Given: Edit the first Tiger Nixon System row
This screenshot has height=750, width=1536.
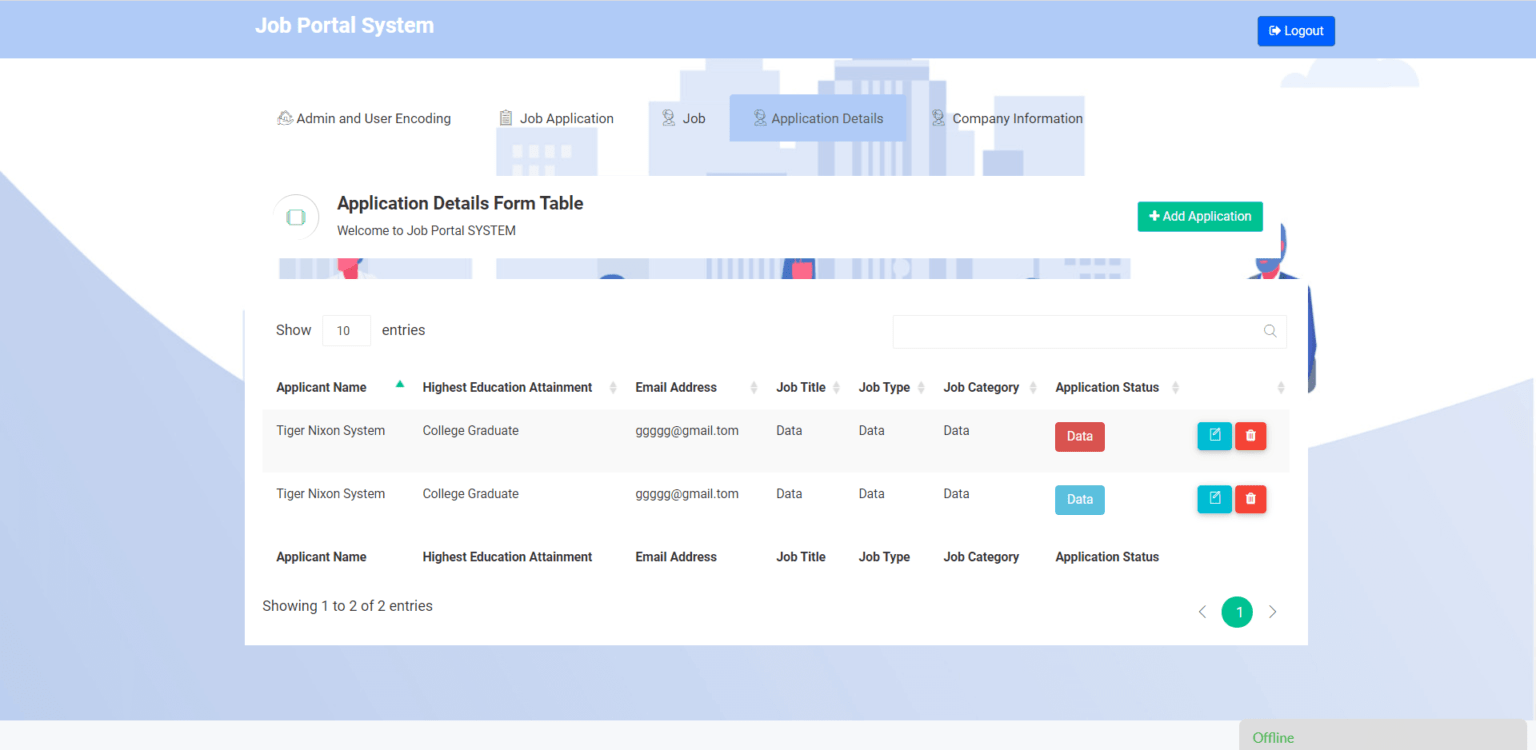Looking at the screenshot, I should (x=1215, y=436).
